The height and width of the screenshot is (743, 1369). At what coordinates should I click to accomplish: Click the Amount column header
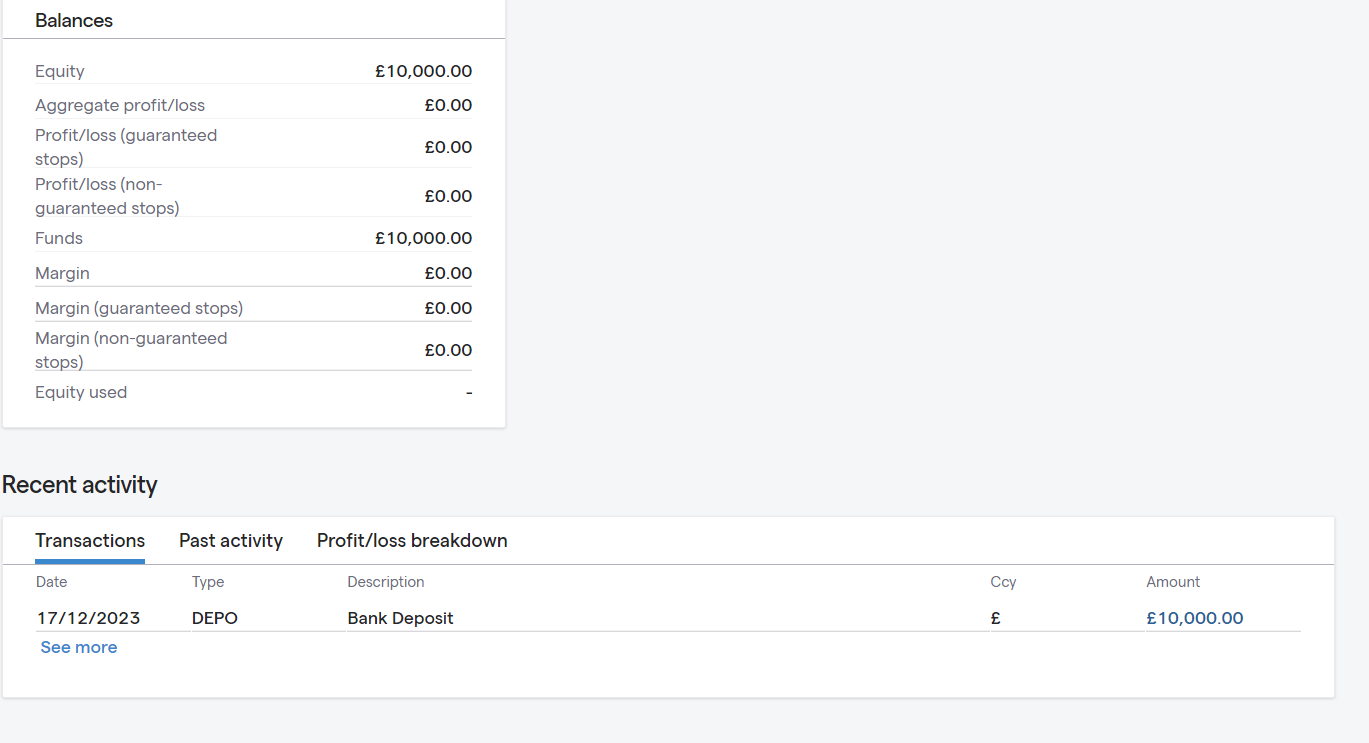(x=1173, y=582)
